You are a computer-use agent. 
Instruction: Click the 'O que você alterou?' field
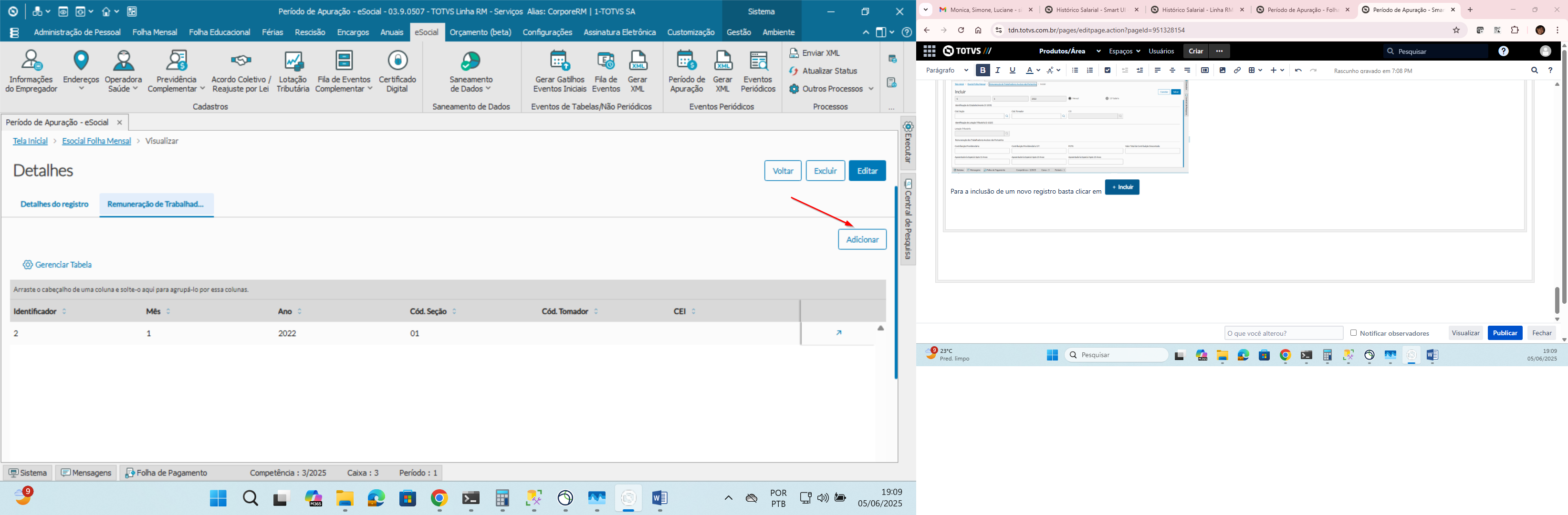tap(1283, 333)
